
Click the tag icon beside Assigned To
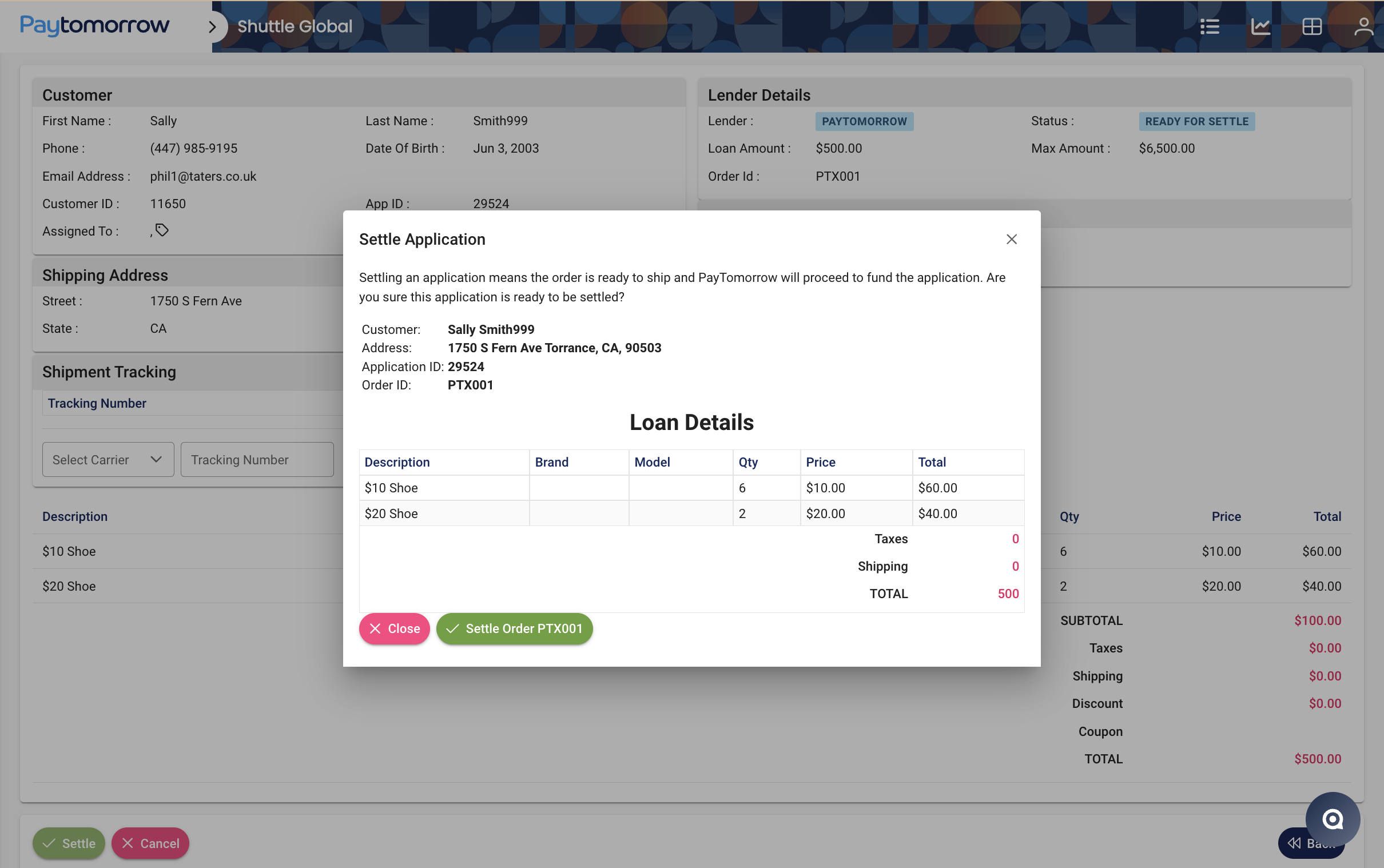162,230
